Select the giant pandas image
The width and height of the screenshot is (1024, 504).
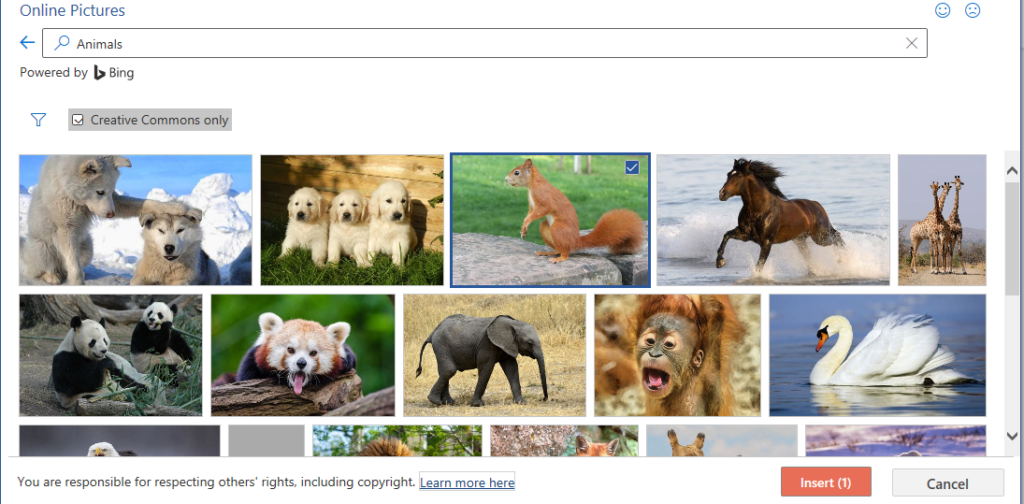click(x=111, y=355)
